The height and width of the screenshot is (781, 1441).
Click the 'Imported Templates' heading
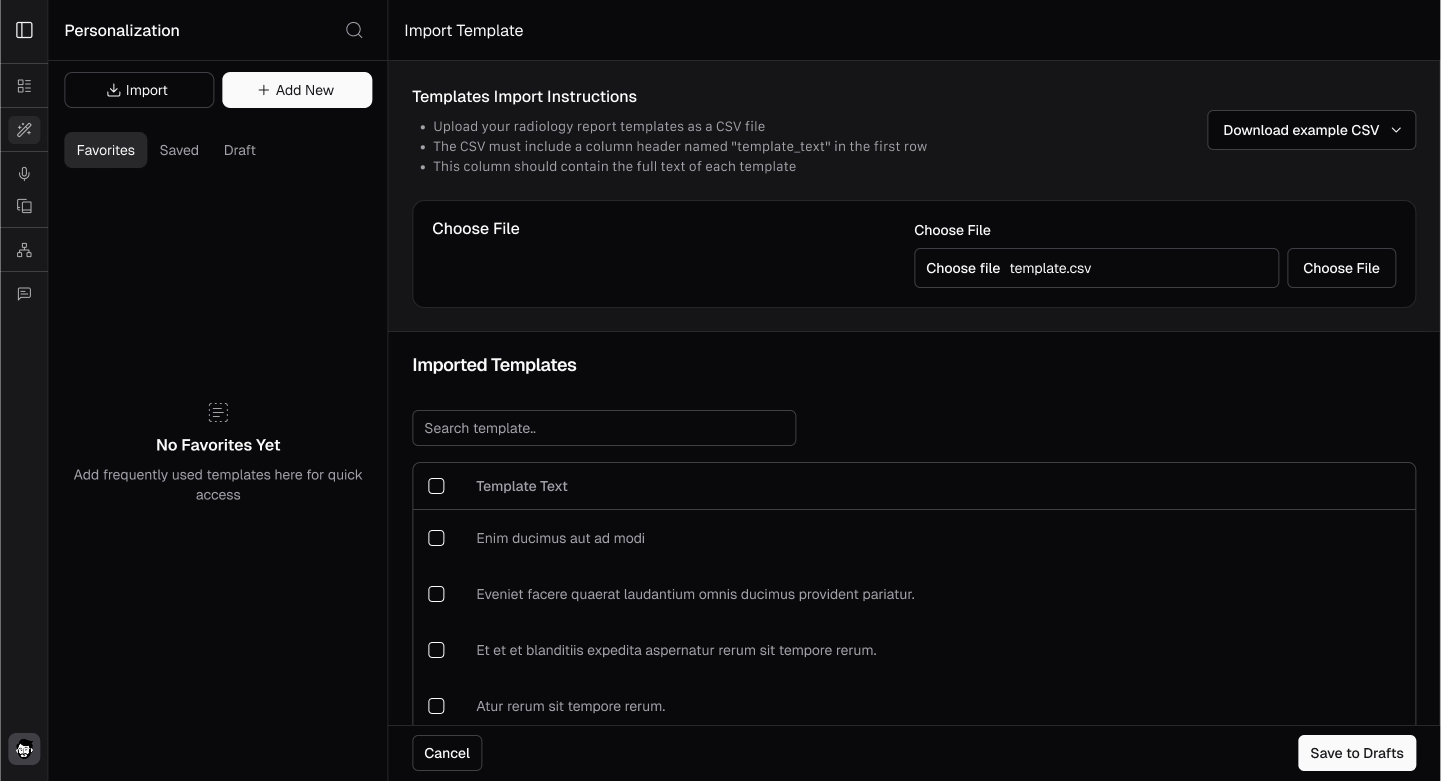[494, 365]
